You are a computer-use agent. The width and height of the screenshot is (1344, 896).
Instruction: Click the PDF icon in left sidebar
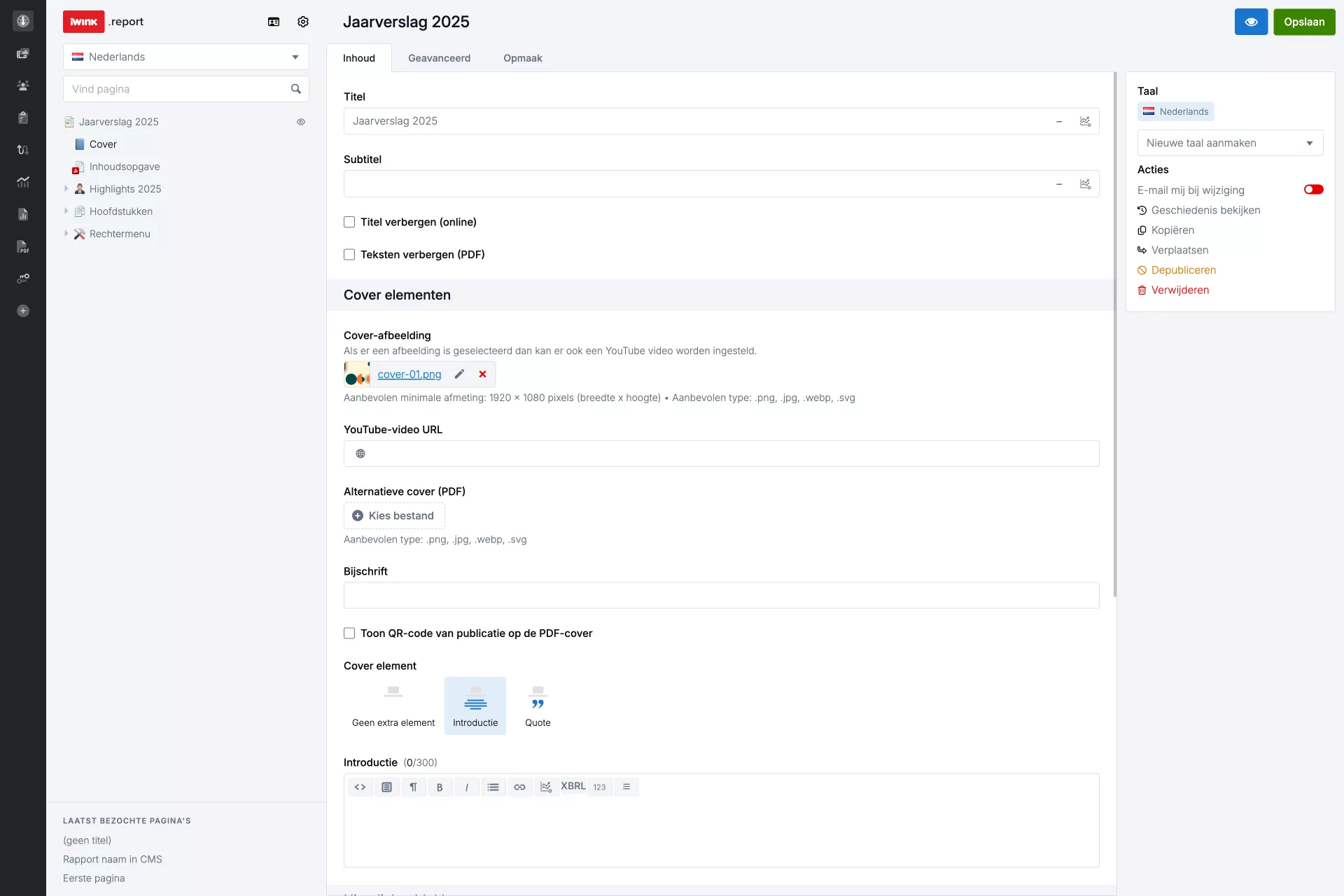(23, 246)
